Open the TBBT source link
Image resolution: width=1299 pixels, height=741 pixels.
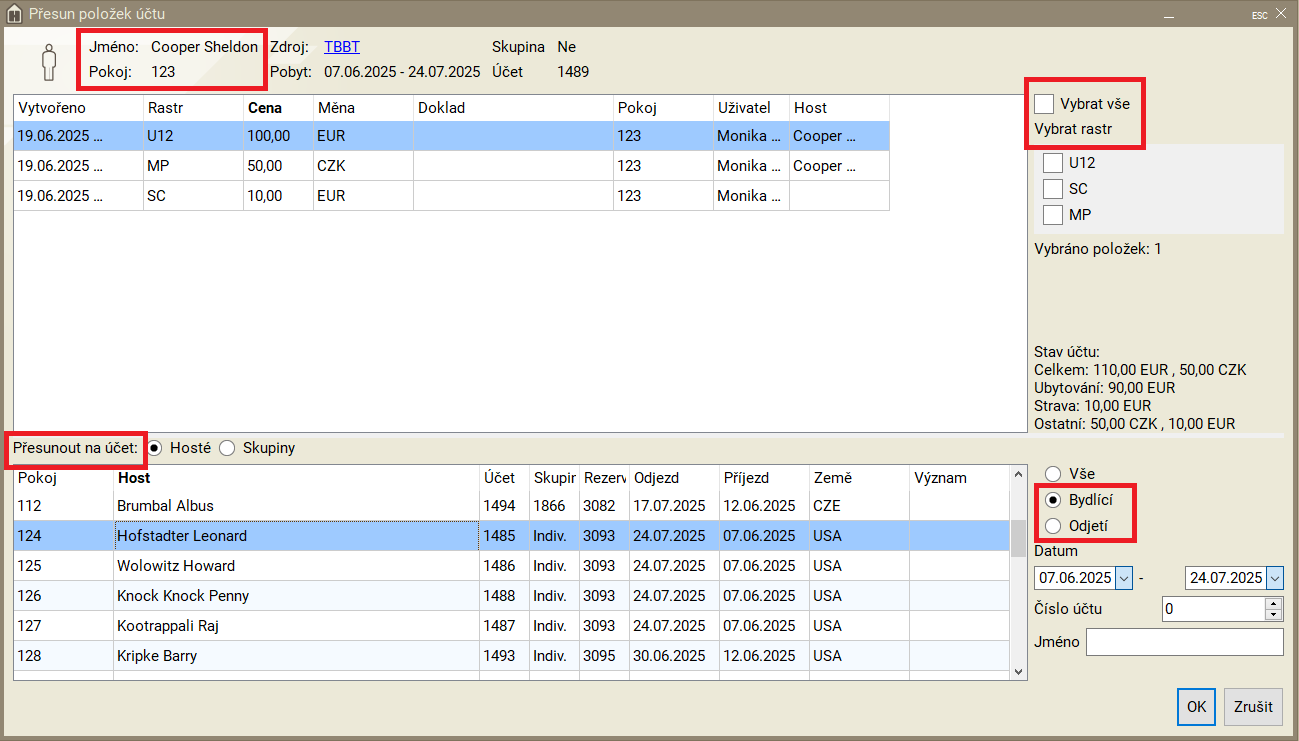[x=342, y=47]
